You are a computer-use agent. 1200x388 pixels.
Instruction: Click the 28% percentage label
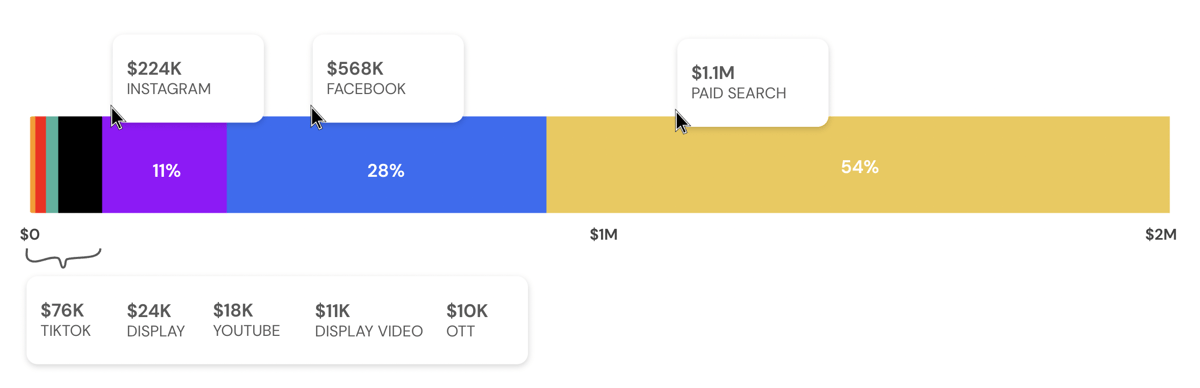click(386, 171)
